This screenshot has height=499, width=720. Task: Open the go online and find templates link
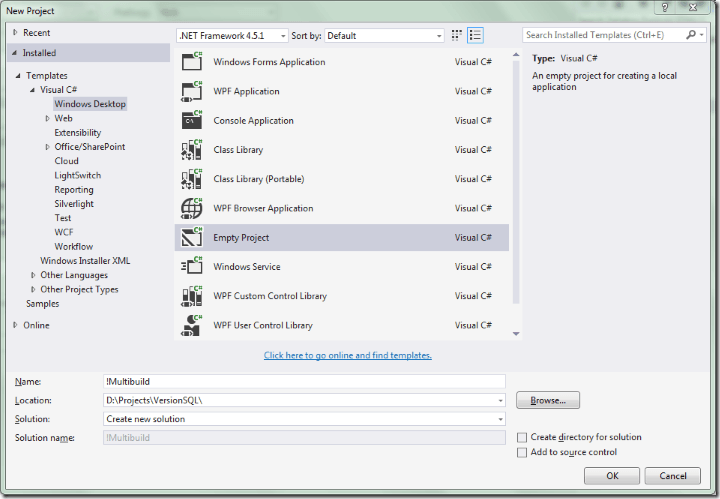(x=348, y=355)
